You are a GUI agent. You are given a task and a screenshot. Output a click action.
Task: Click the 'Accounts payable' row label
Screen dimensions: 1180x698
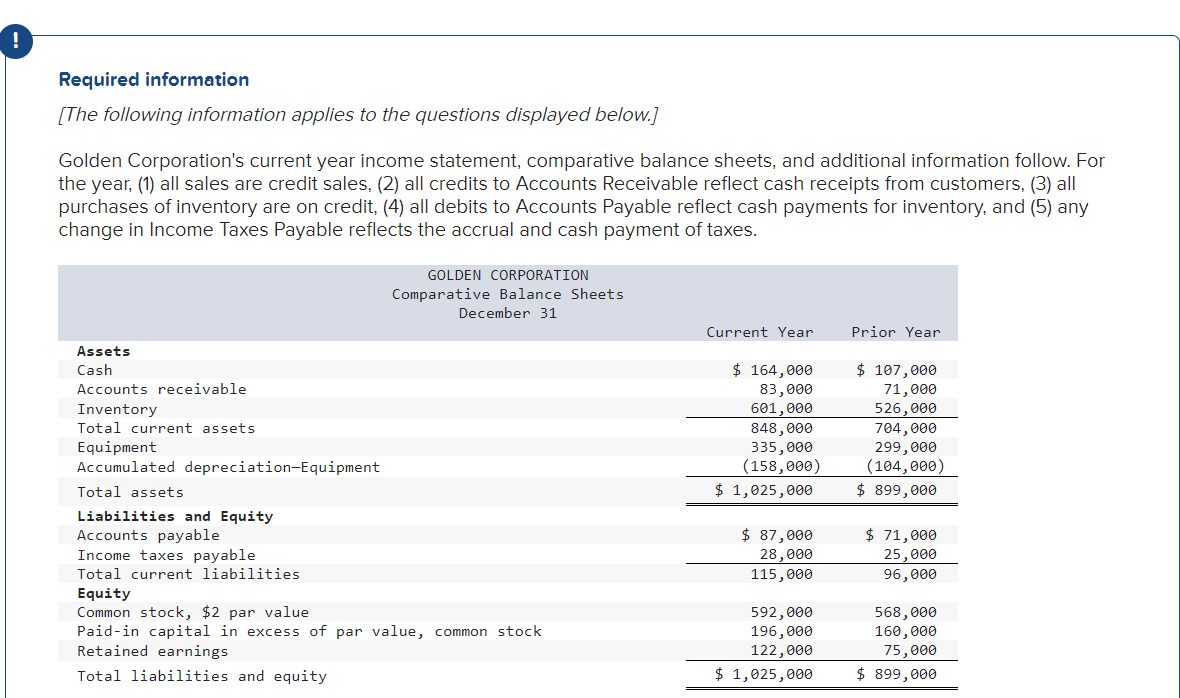tap(148, 535)
